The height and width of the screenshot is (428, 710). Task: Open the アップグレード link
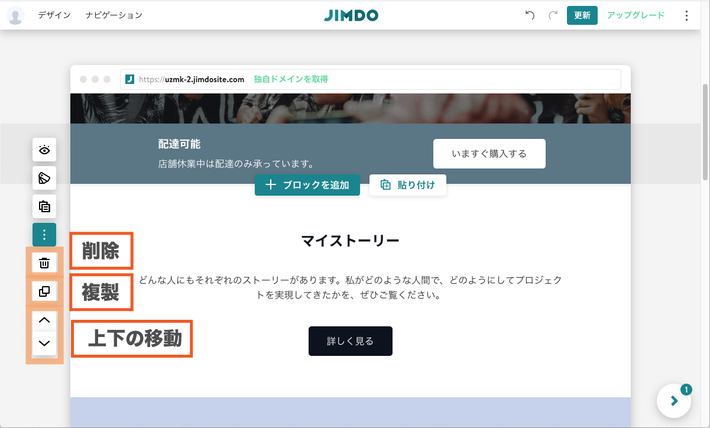pyautogui.click(x=635, y=15)
